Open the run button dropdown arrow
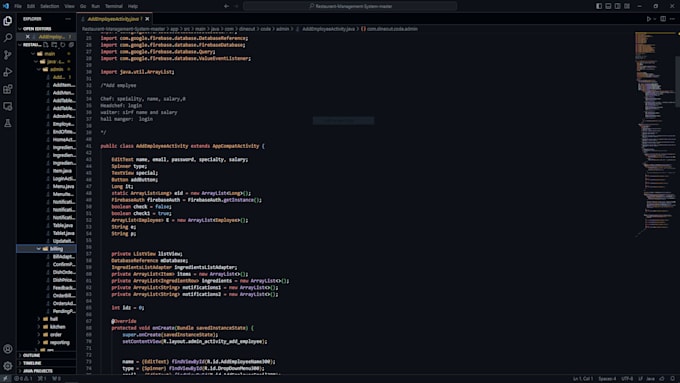 (655, 19)
